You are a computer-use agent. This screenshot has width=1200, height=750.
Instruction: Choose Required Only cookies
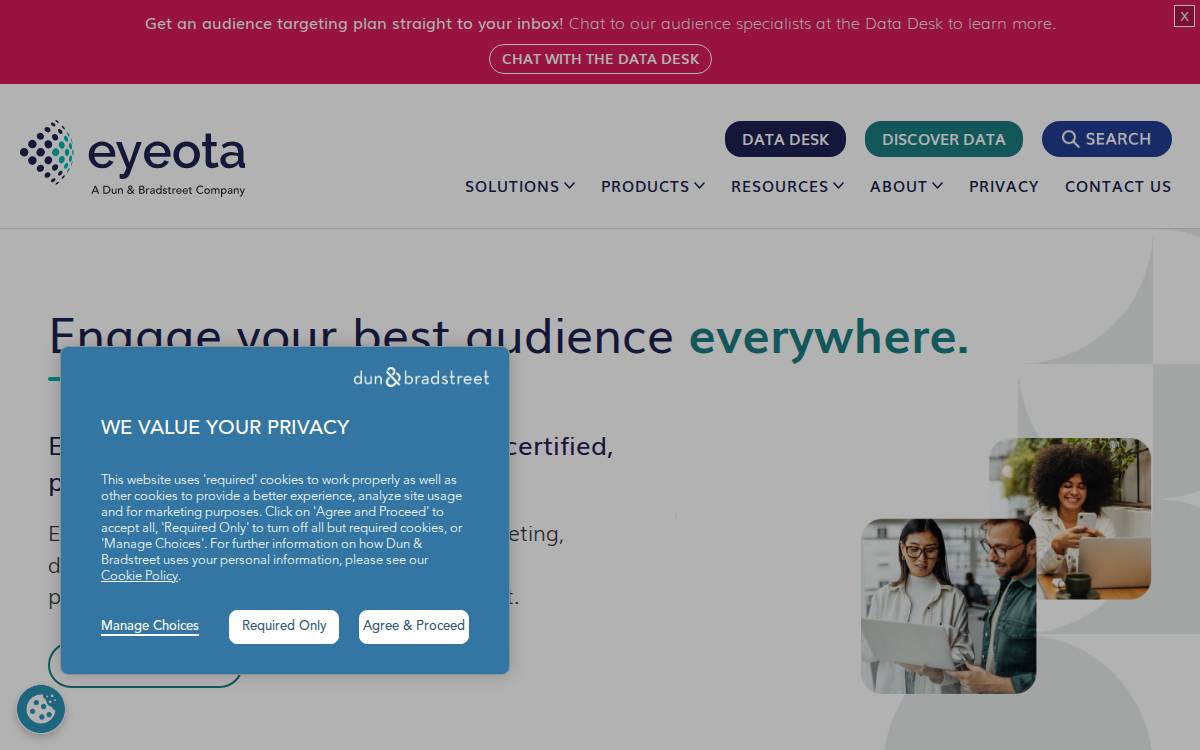[x=284, y=626]
